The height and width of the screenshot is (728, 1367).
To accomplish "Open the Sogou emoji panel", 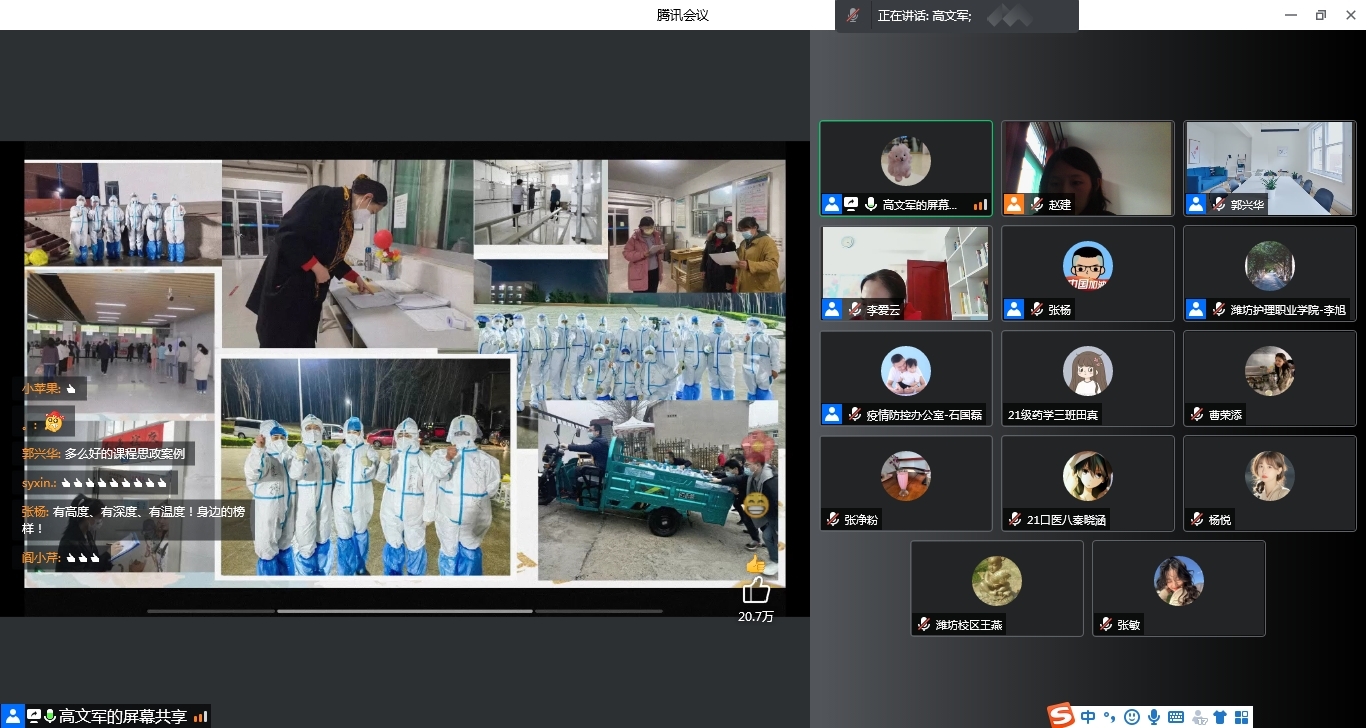I will tap(1132, 717).
